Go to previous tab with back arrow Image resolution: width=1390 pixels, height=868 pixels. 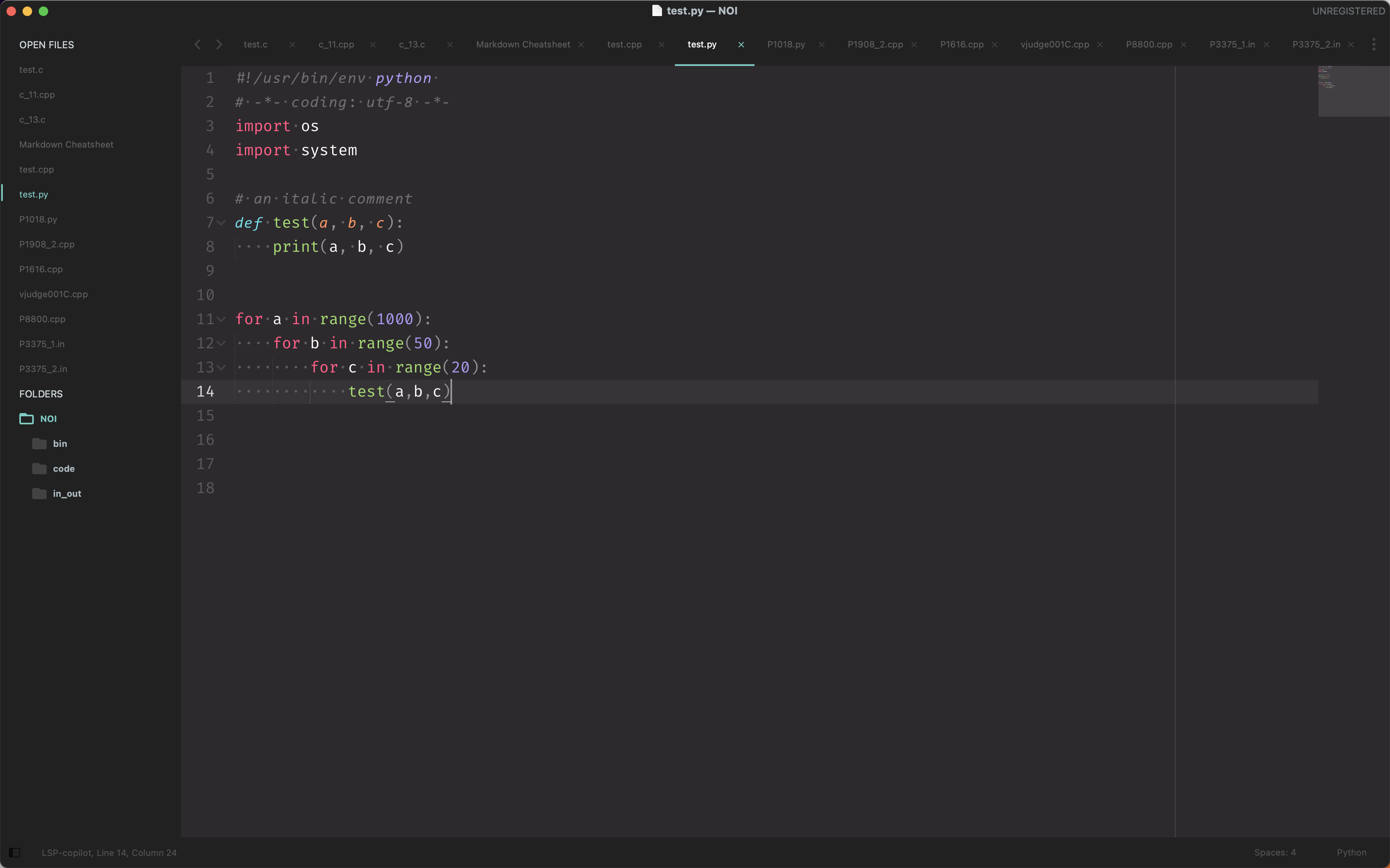pyautogui.click(x=197, y=44)
